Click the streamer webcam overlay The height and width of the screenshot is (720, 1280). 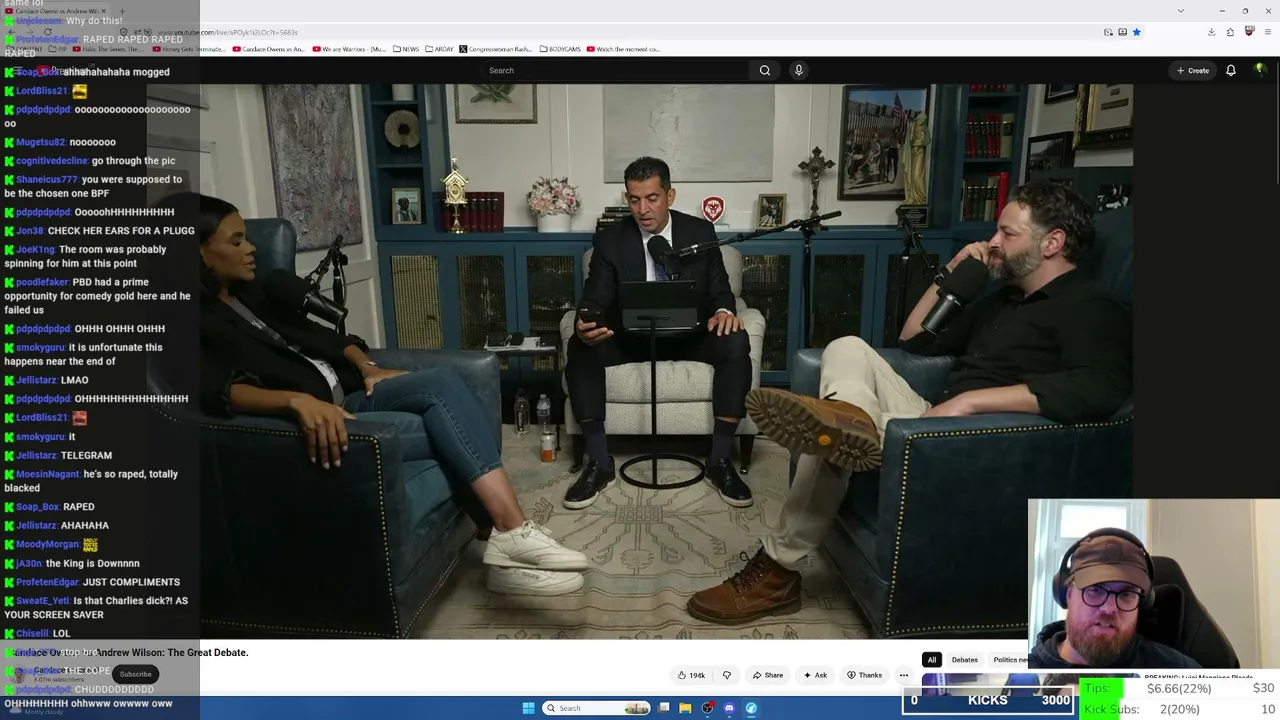tap(1153, 585)
